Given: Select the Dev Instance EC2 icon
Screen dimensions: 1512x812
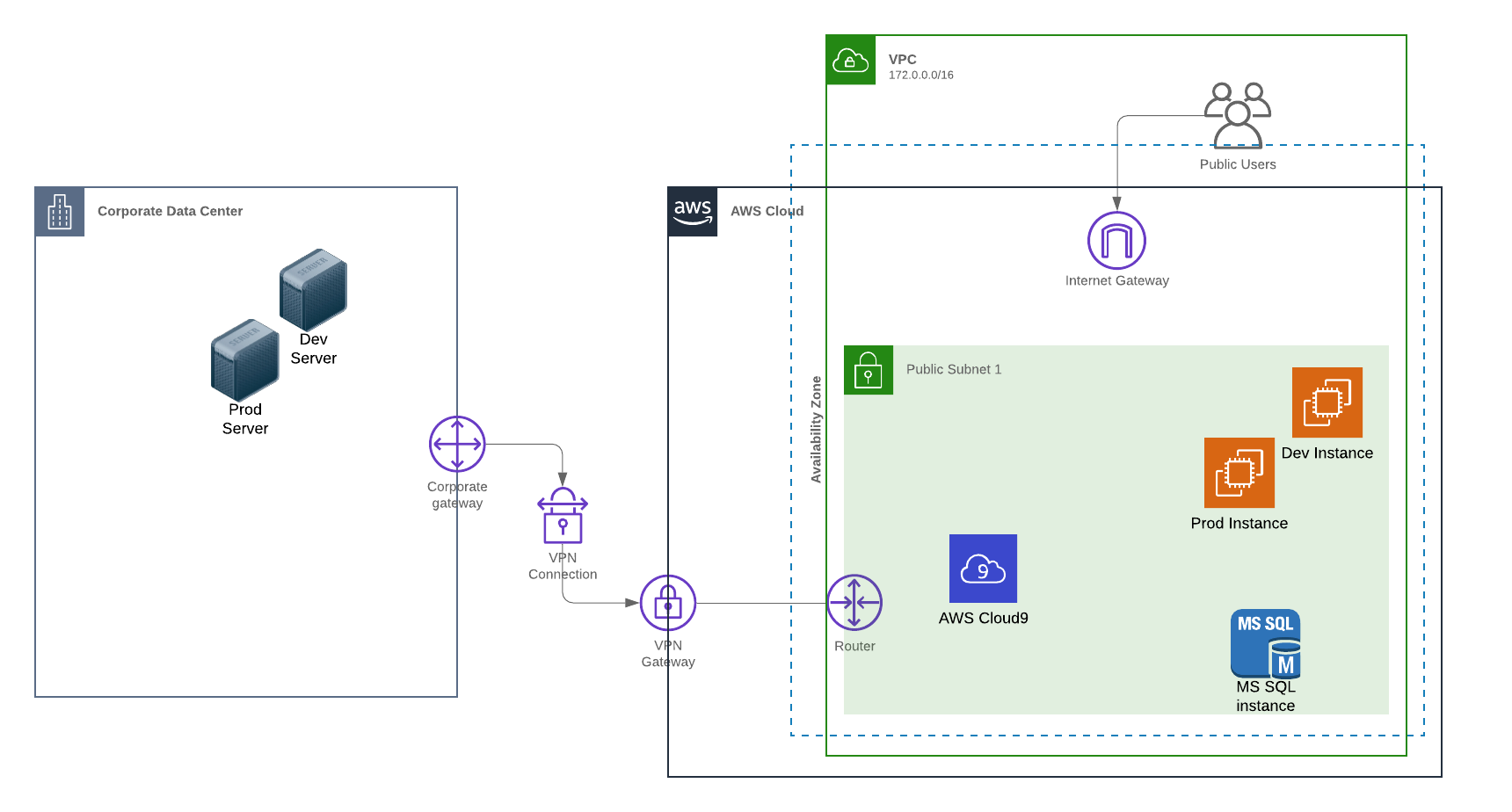Looking at the screenshot, I should pos(1327,402).
